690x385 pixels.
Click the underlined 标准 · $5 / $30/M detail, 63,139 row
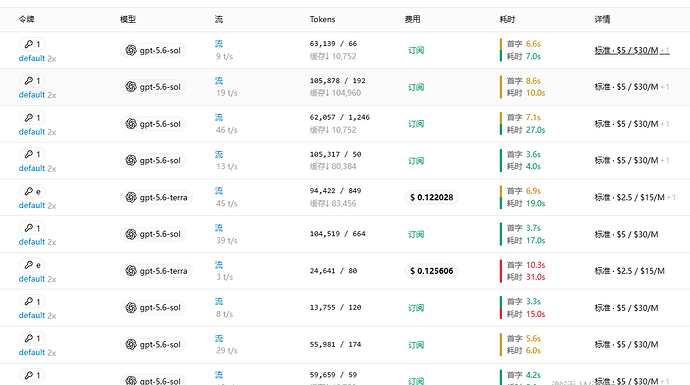626,50
